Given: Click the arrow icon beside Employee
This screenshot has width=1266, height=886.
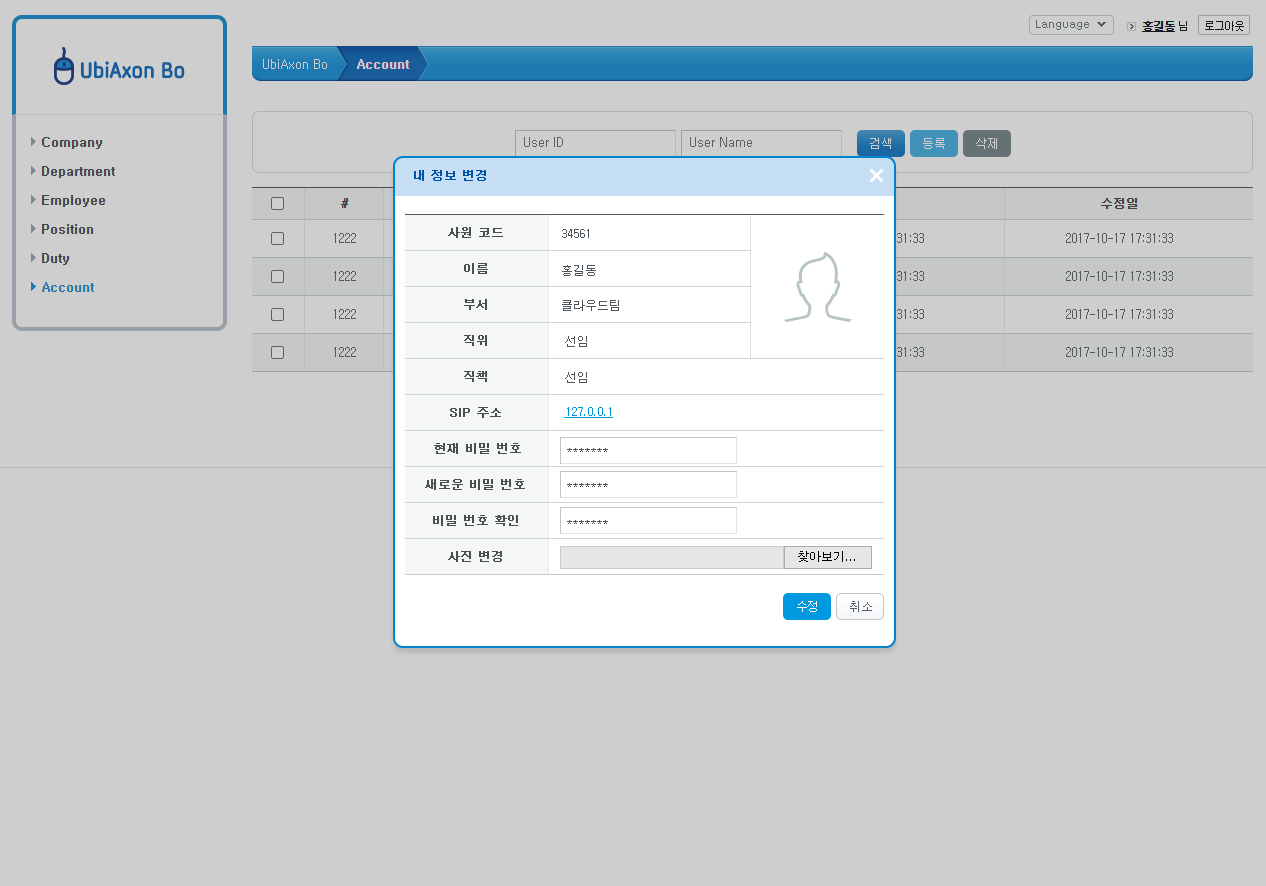Looking at the screenshot, I should 33,200.
